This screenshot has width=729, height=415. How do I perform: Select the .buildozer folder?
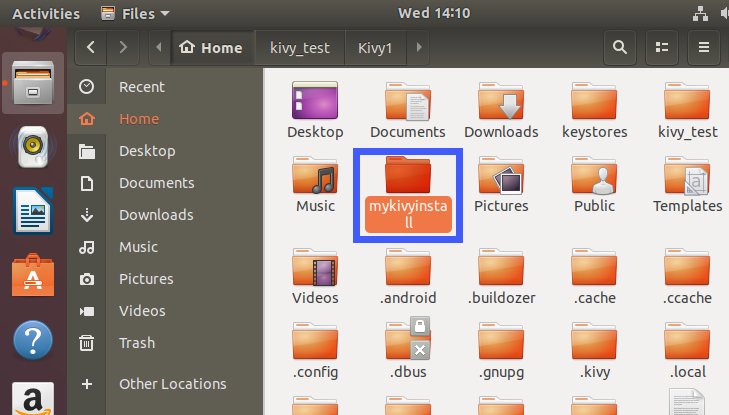[501, 277]
